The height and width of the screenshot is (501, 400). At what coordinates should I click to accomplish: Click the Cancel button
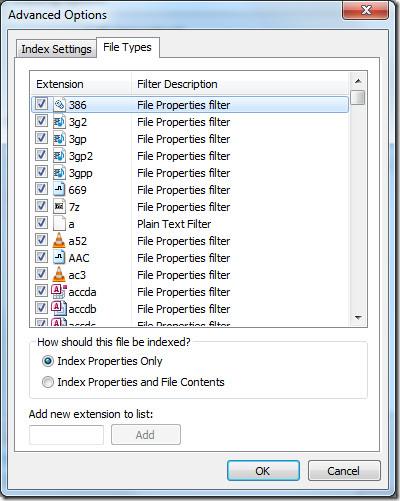point(344,471)
